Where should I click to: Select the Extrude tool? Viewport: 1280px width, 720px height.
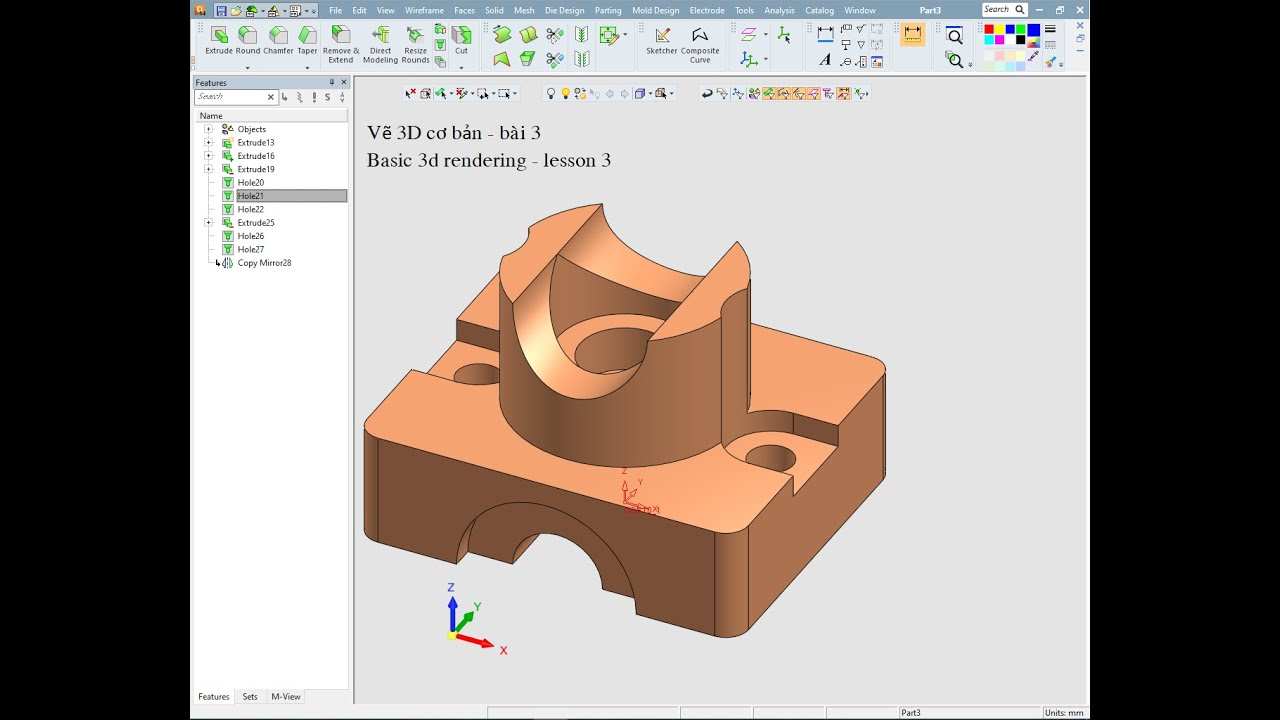coord(218,40)
